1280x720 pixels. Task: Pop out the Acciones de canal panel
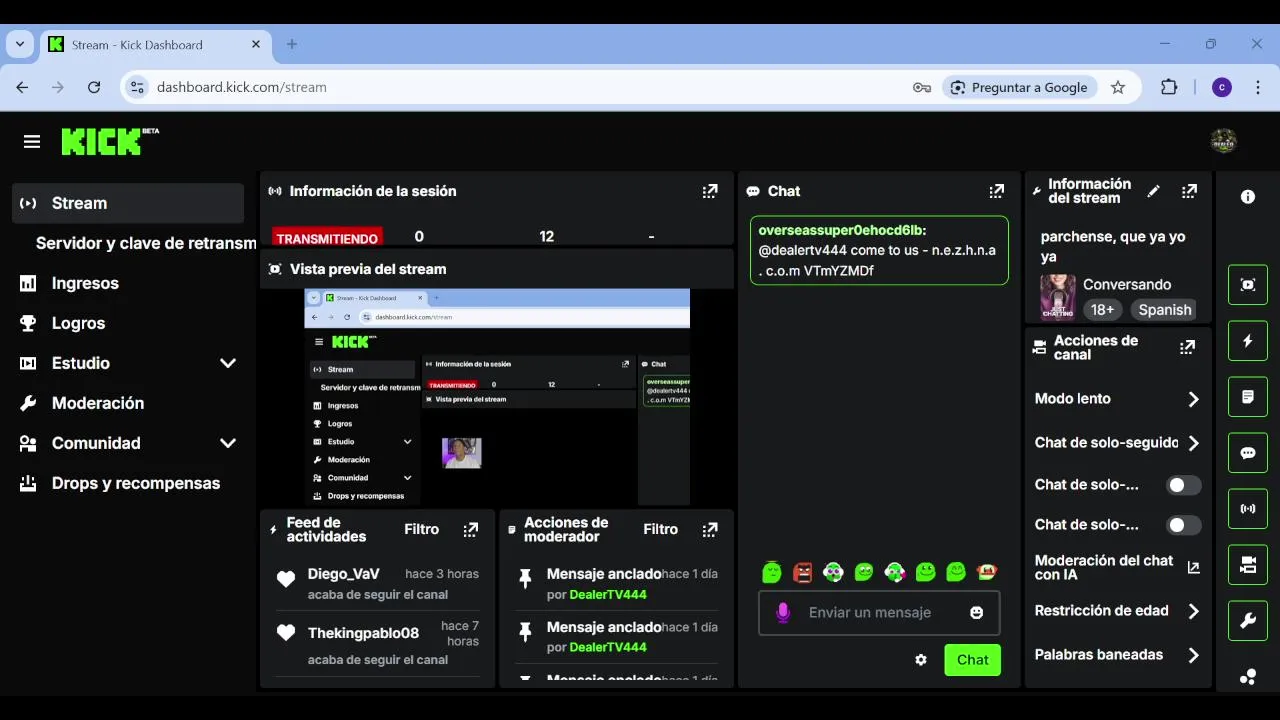[x=1187, y=348]
